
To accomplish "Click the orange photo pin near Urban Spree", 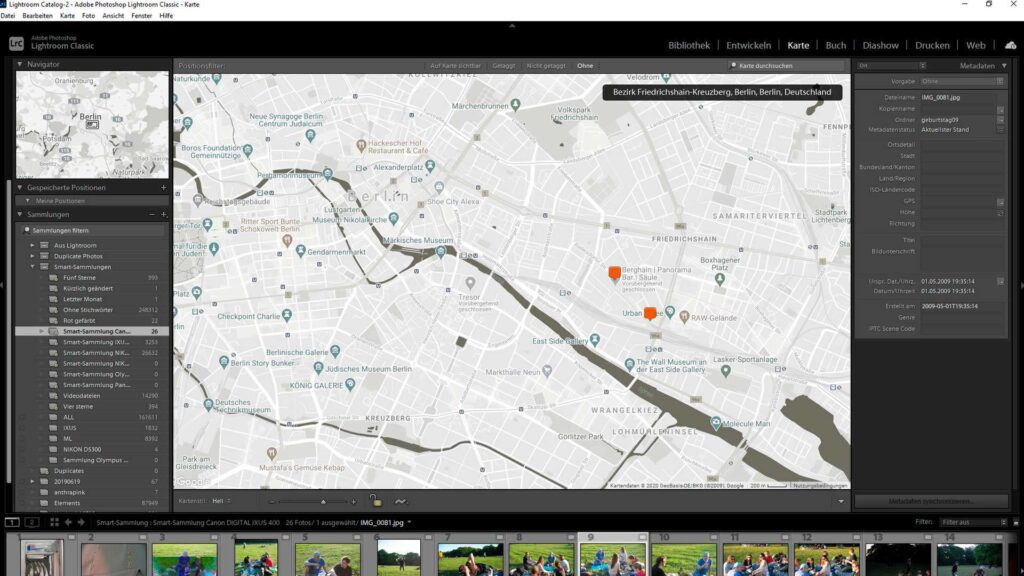I will [650, 313].
